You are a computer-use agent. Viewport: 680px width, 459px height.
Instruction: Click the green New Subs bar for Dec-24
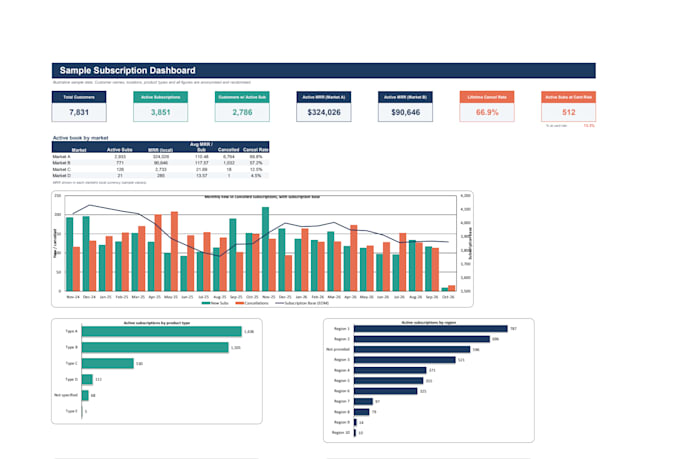click(x=86, y=254)
